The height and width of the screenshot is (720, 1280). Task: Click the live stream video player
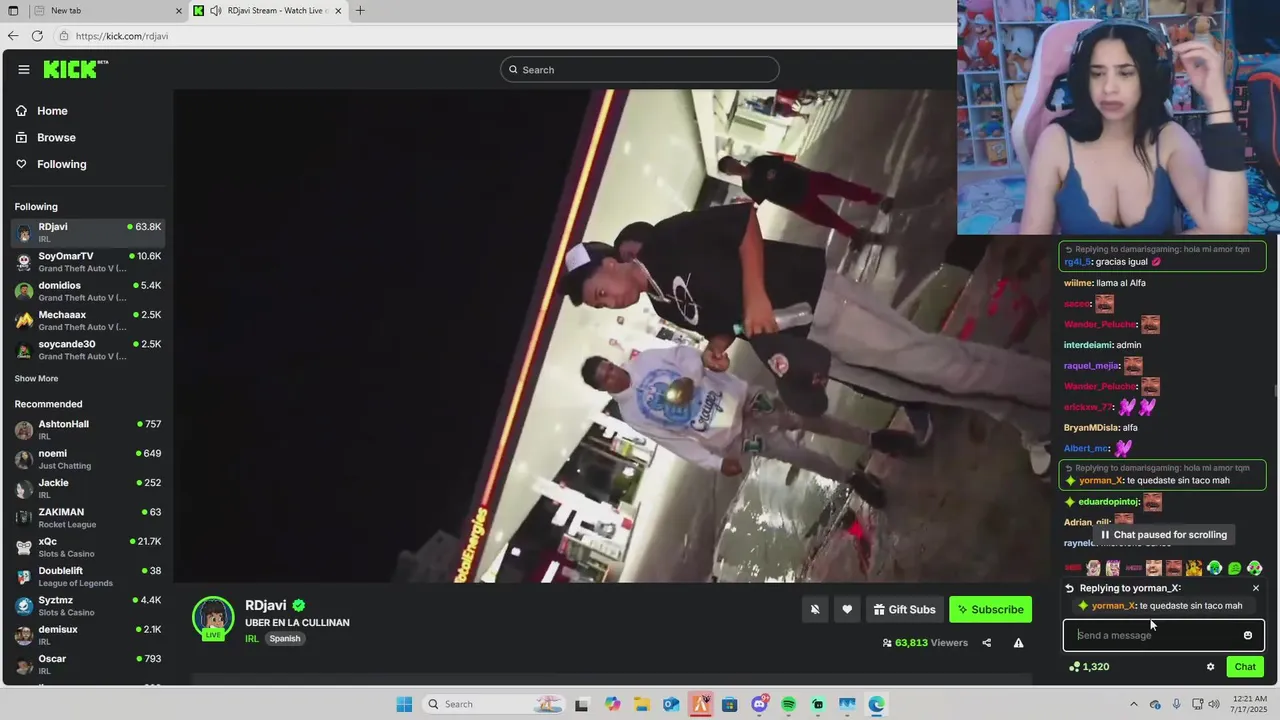[613, 336]
